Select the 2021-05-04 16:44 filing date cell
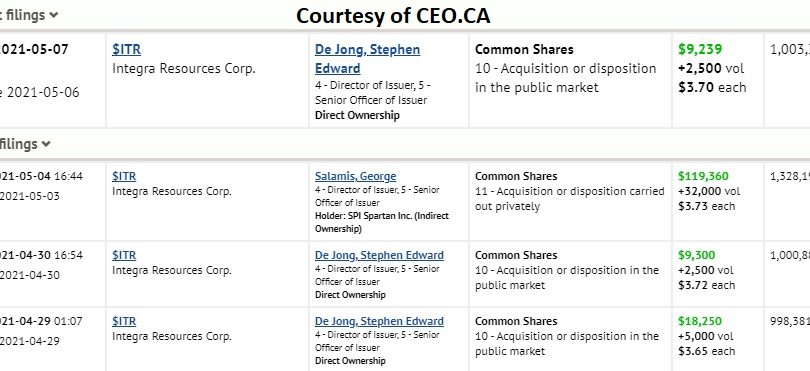The image size is (810, 371). (41, 176)
